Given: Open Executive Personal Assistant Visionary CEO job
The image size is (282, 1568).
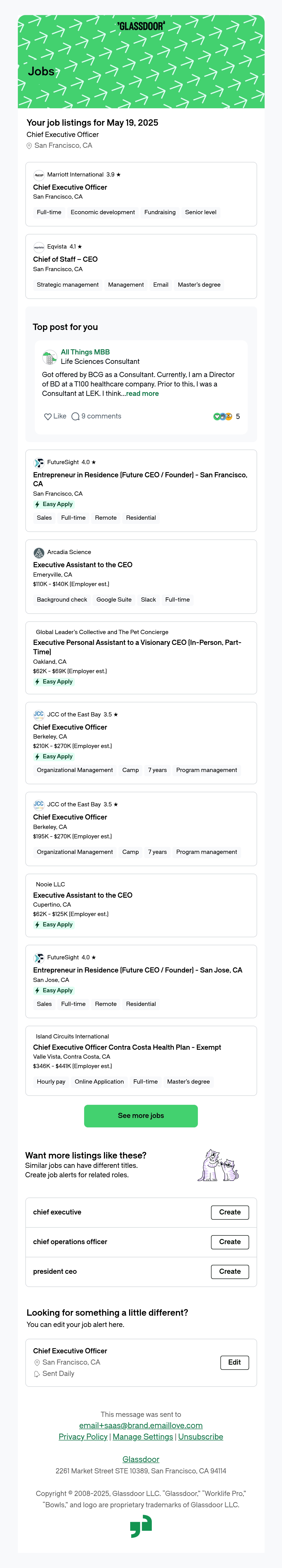Looking at the screenshot, I should point(137,647).
